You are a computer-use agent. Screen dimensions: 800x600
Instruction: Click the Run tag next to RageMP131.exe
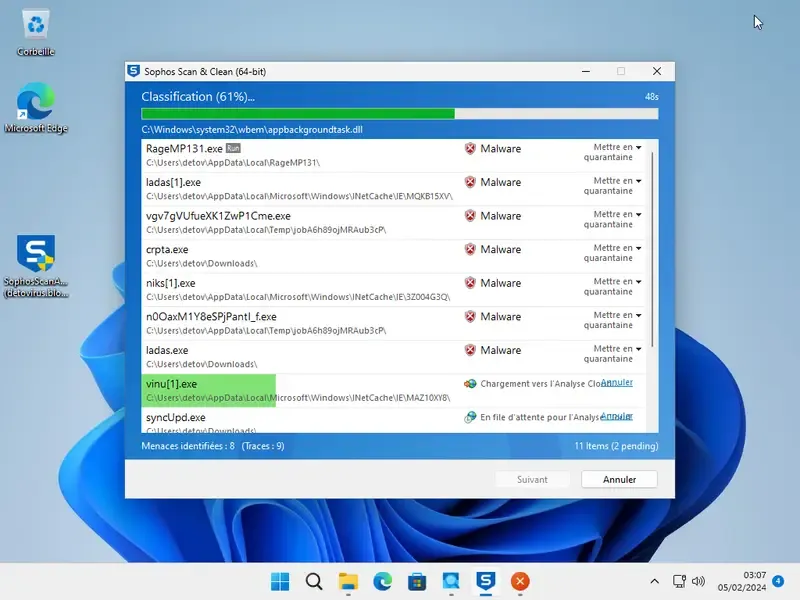pos(233,148)
